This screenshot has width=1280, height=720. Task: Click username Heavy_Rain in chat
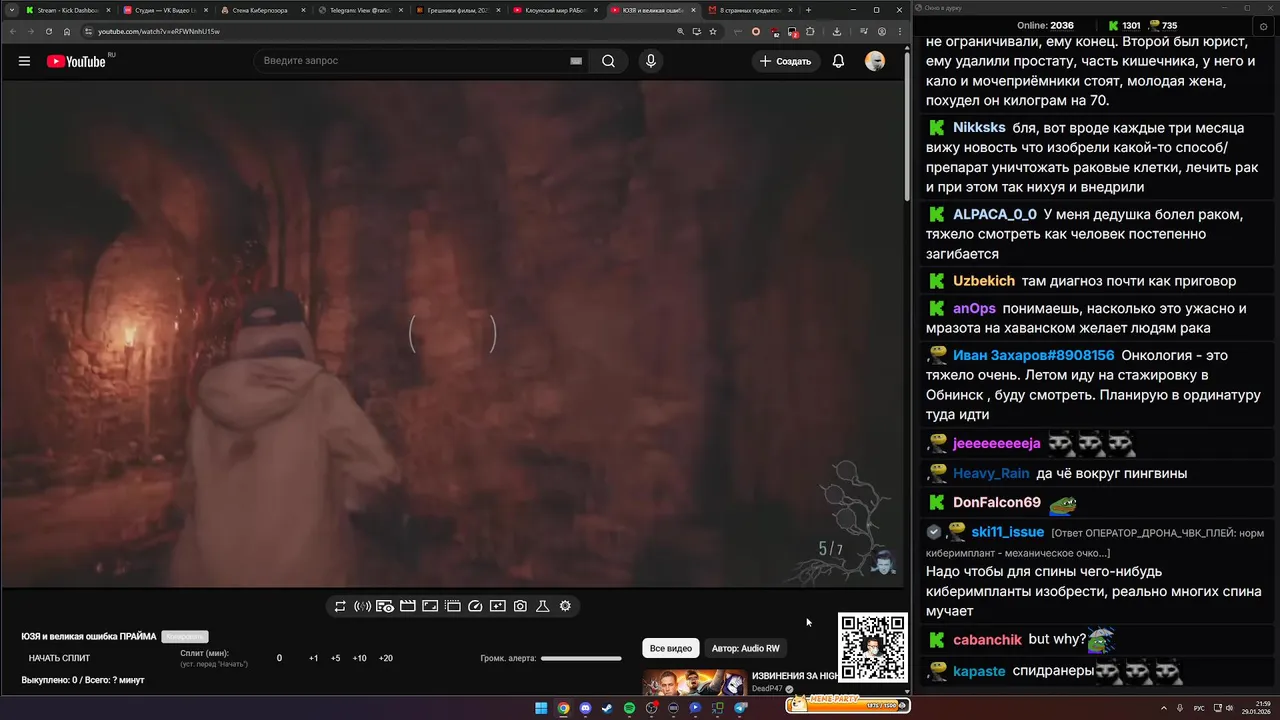click(991, 473)
